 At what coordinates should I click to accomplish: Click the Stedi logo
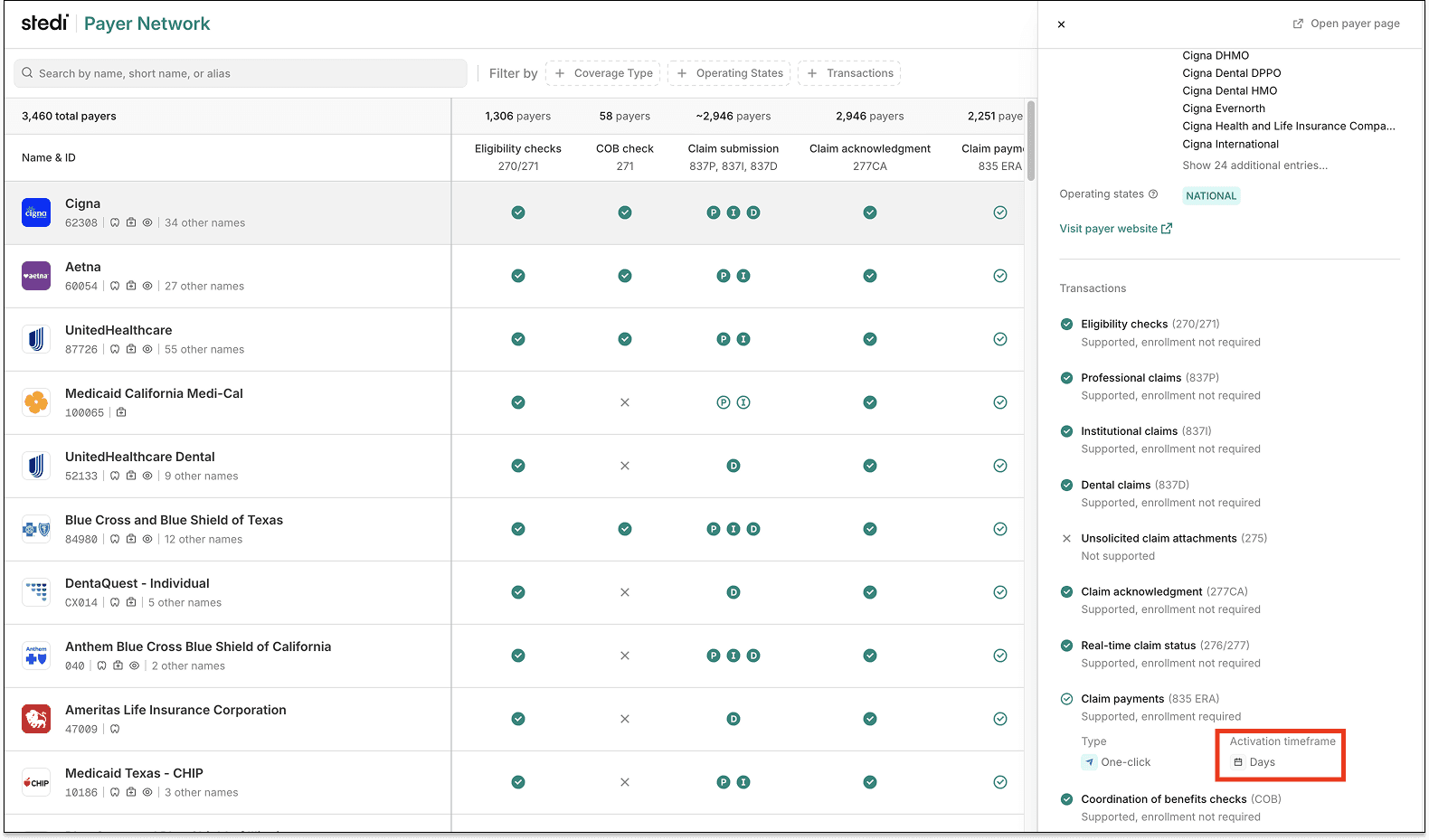(x=44, y=23)
